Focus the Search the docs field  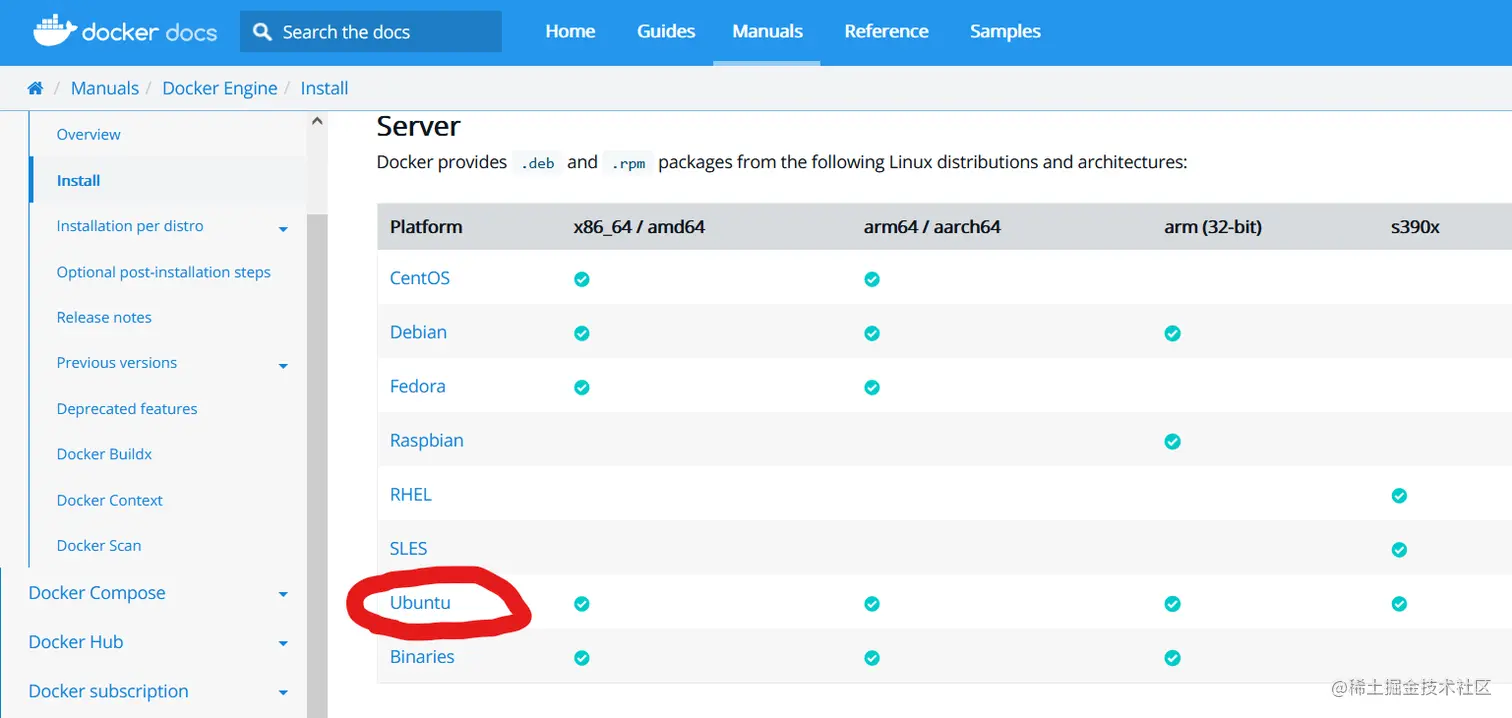(371, 32)
